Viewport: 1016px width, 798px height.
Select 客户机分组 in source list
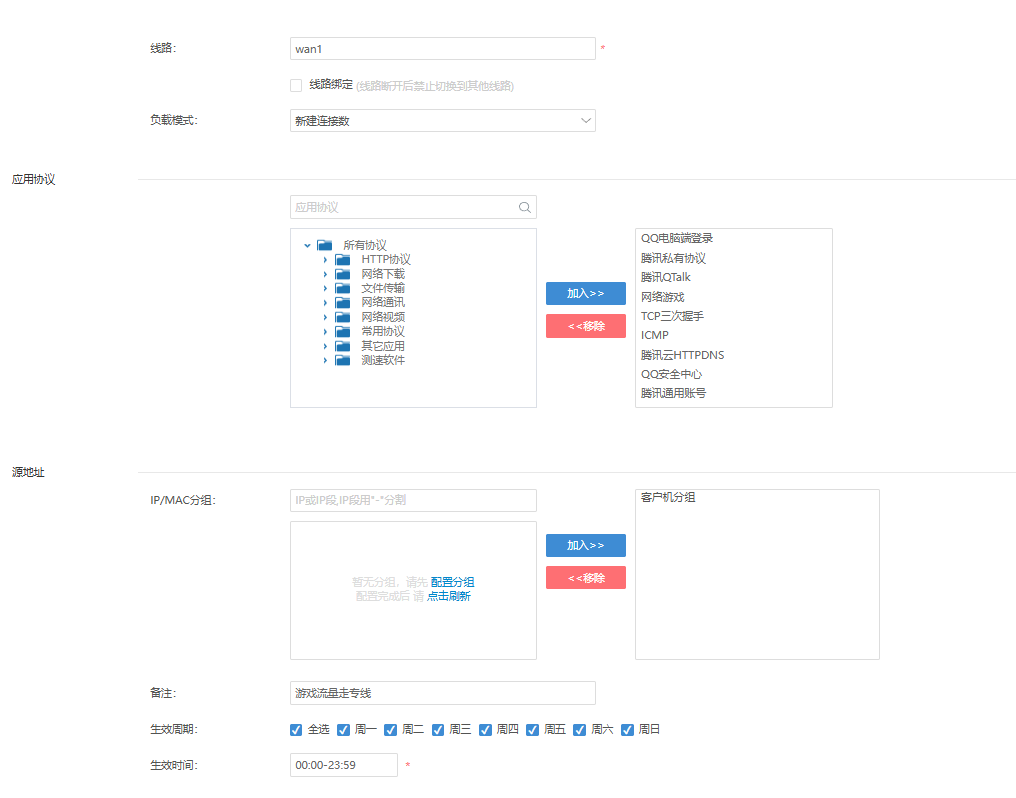click(x=668, y=497)
